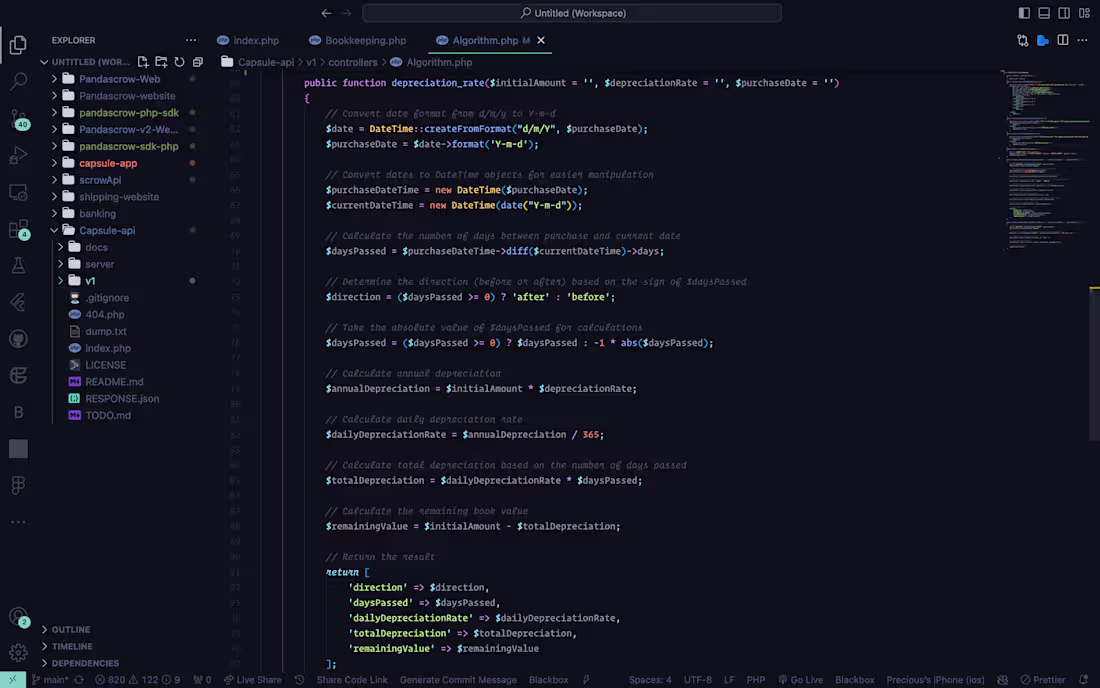This screenshot has width=1100, height=688.
Task: Open README.md file
Action: pyautogui.click(x=114, y=382)
